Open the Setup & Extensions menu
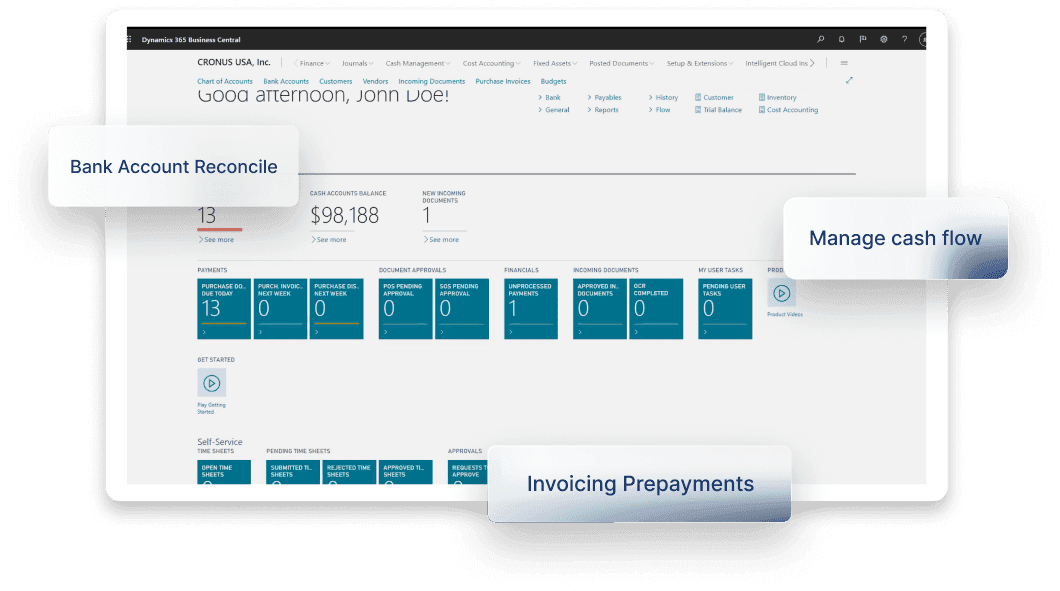 click(x=699, y=62)
